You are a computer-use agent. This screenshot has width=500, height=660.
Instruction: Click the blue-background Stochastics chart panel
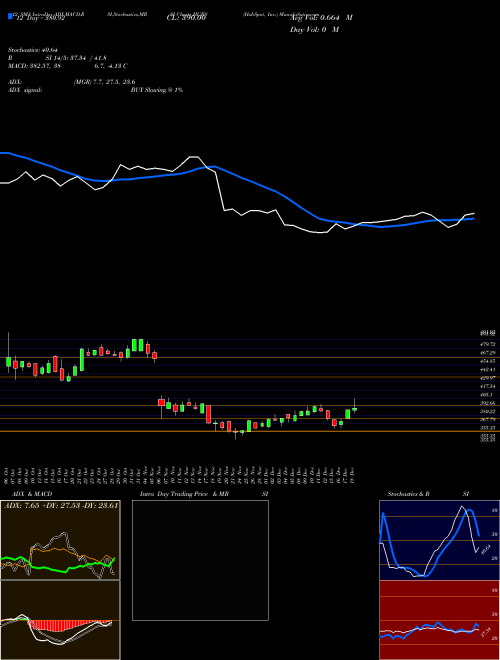tap(439, 540)
